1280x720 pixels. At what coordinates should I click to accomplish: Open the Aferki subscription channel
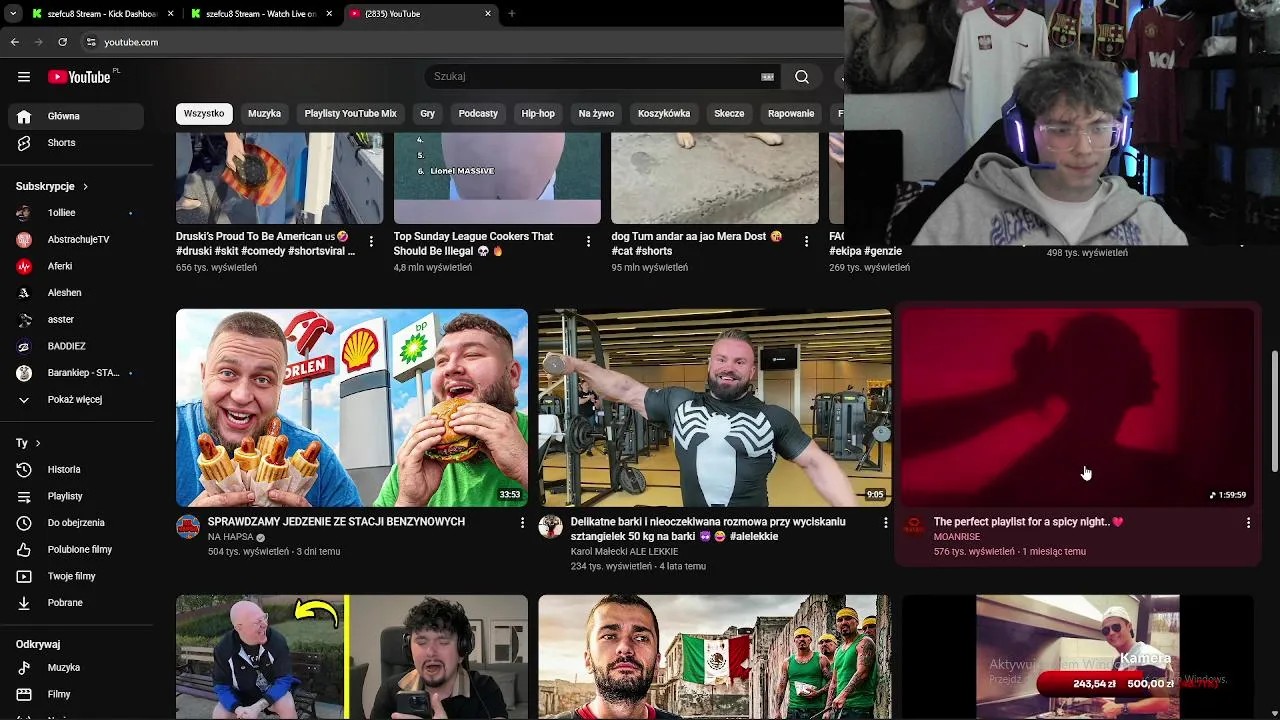click(76, 266)
